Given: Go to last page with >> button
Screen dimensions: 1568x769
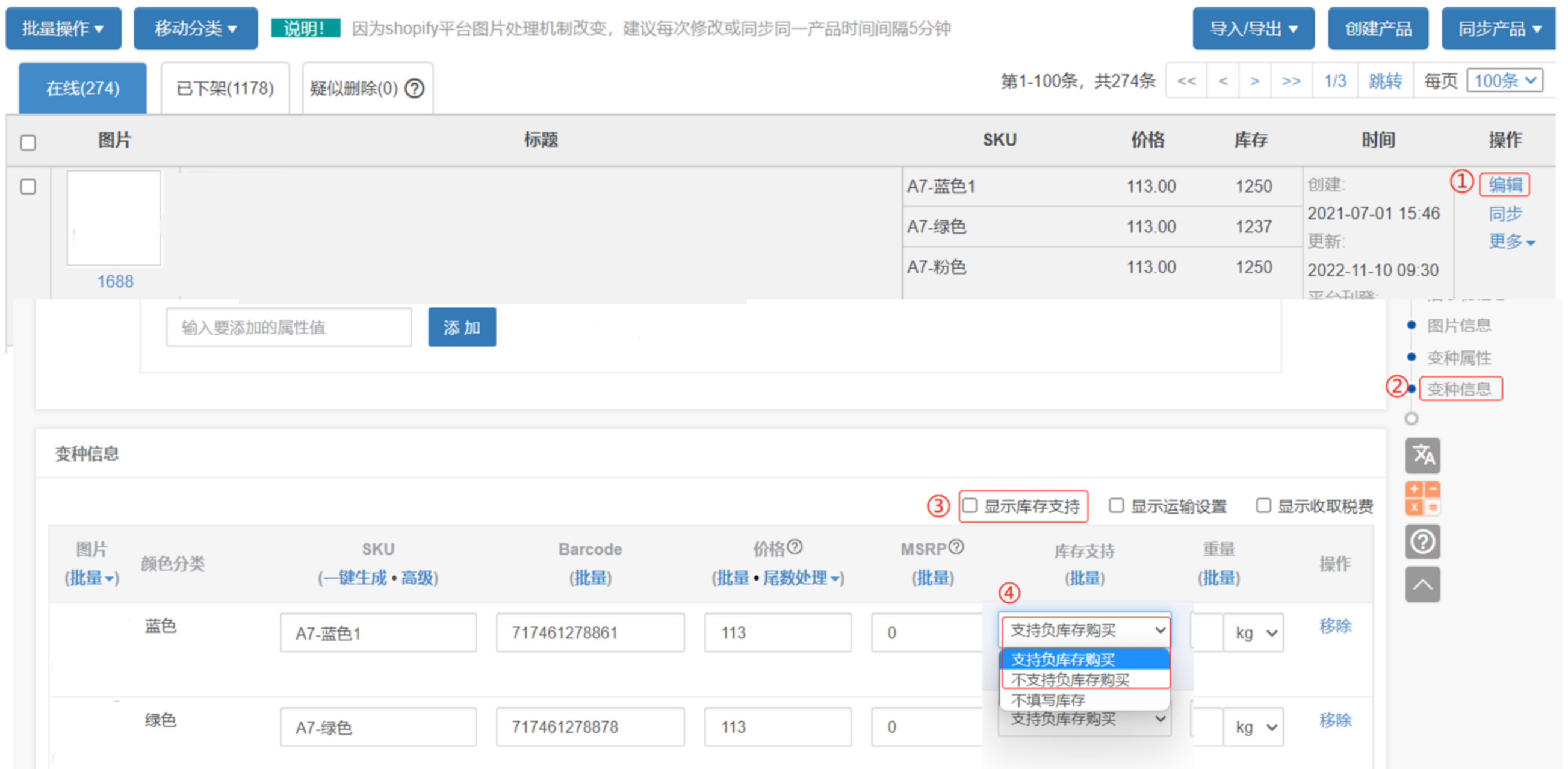Looking at the screenshot, I should 1291,81.
